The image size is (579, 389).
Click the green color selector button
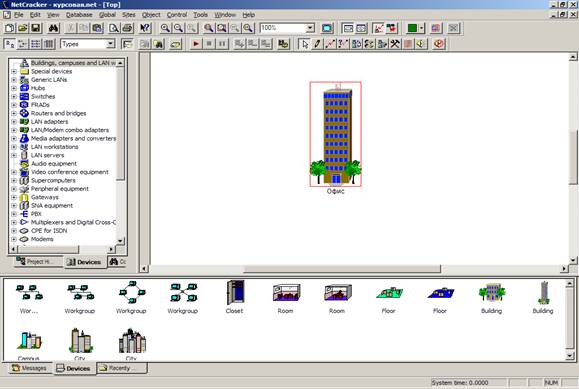click(412, 28)
